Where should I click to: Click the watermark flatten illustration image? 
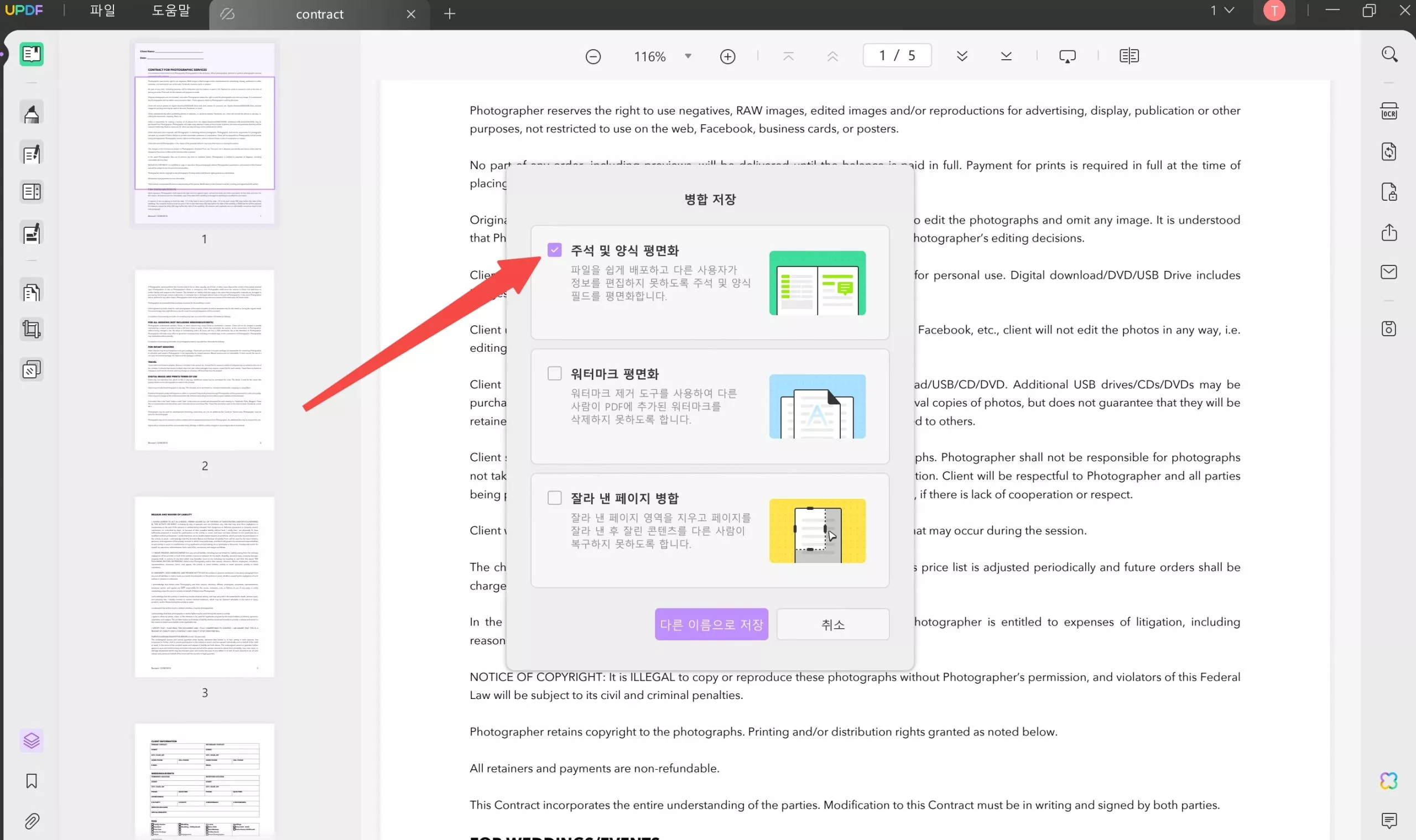click(x=817, y=406)
